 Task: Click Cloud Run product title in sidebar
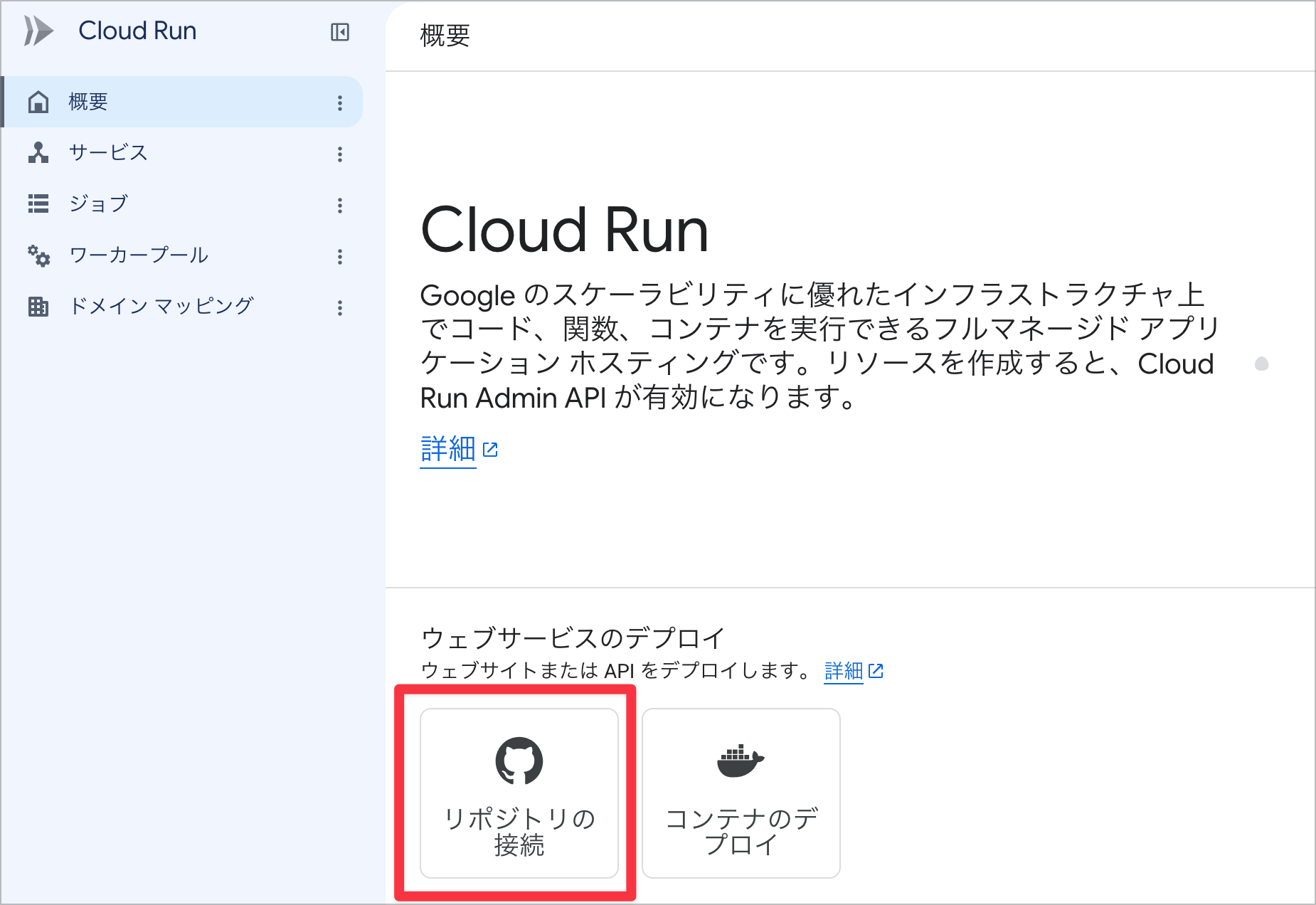coord(137,31)
